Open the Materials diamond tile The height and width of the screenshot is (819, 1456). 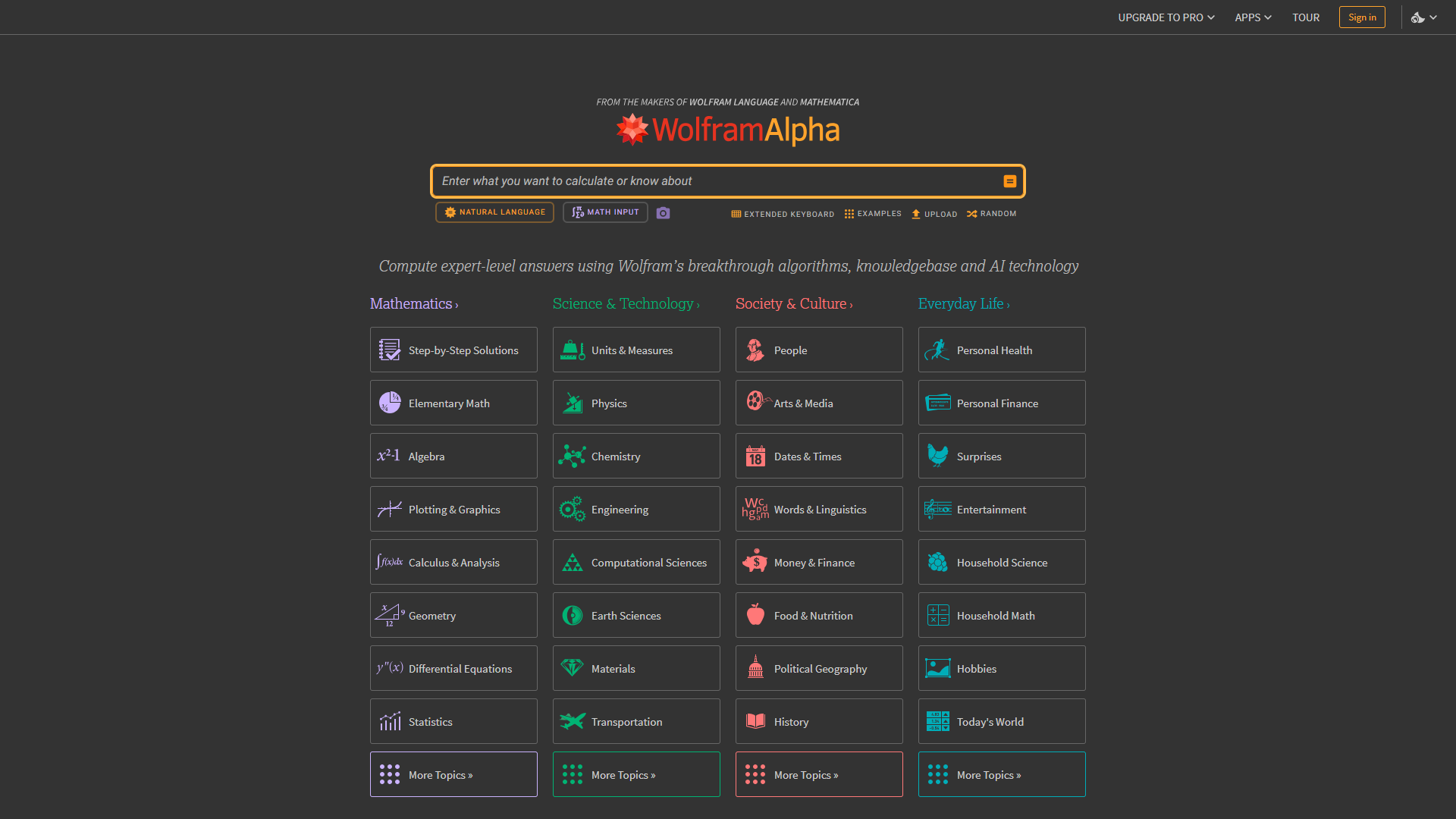(x=636, y=668)
